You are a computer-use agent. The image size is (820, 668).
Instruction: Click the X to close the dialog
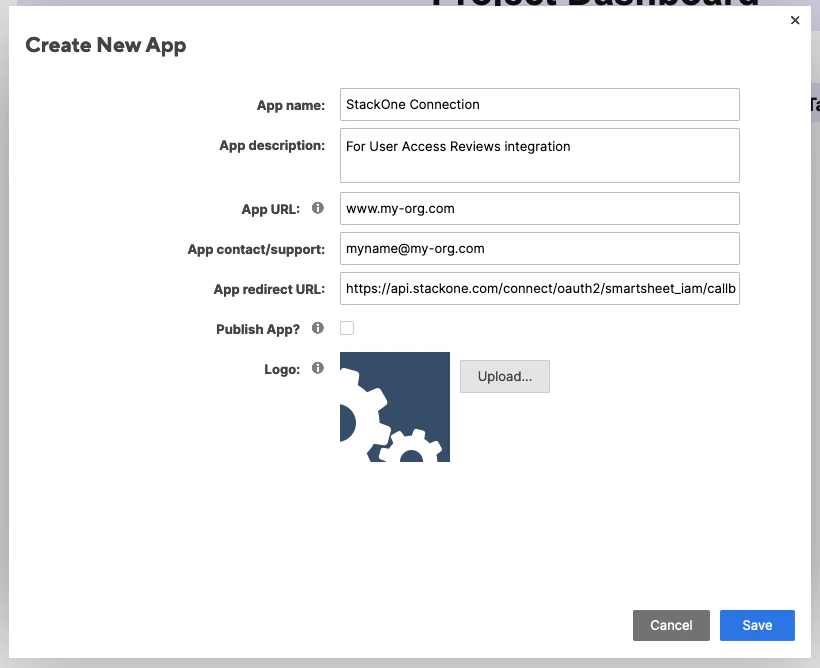click(795, 20)
